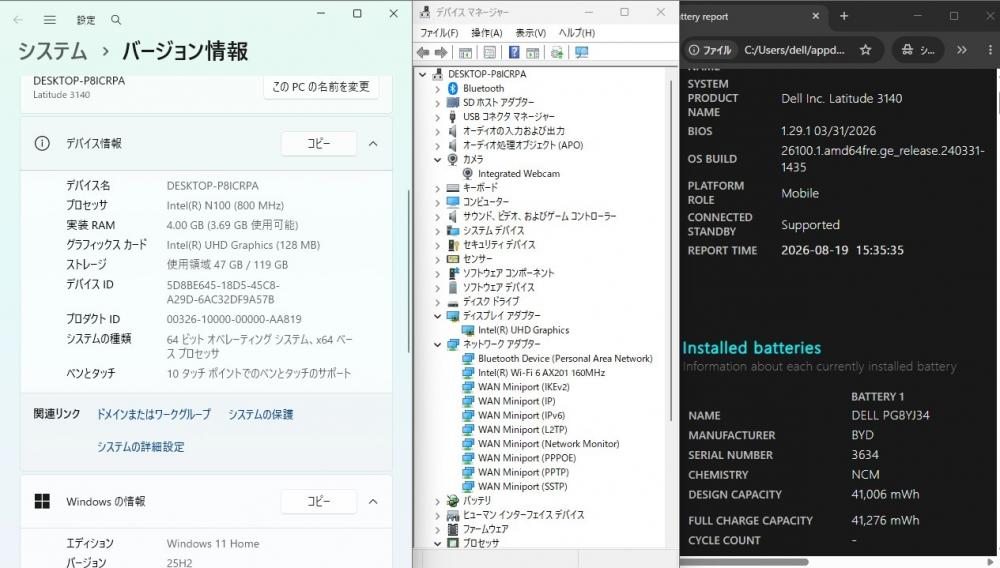
Task: Click the product ID 00326-10000-00000-AA819
Action: pos(234,319)
